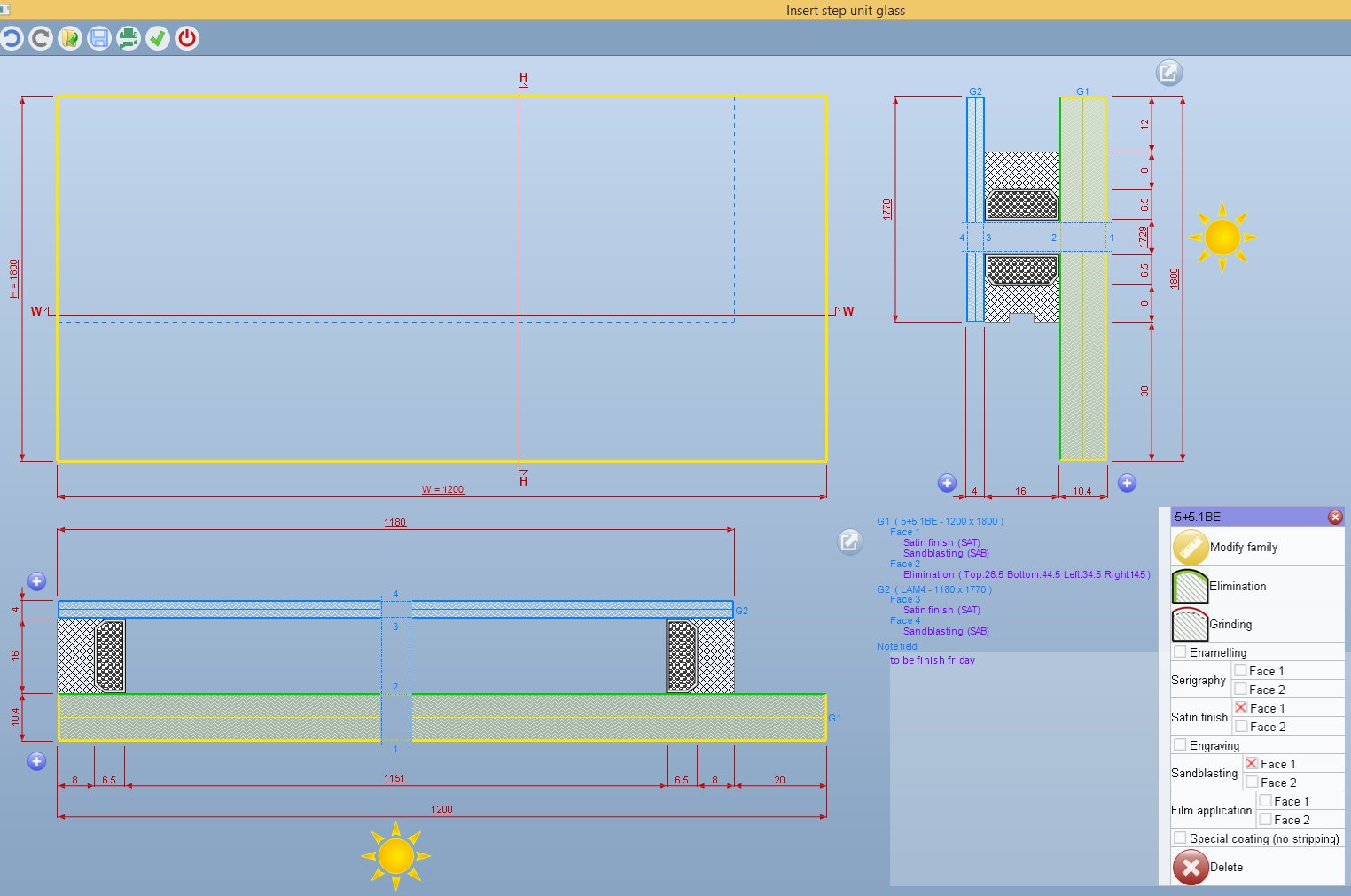
Task: Click the 1151 dimension value
Action: click(x=395, y=778)
